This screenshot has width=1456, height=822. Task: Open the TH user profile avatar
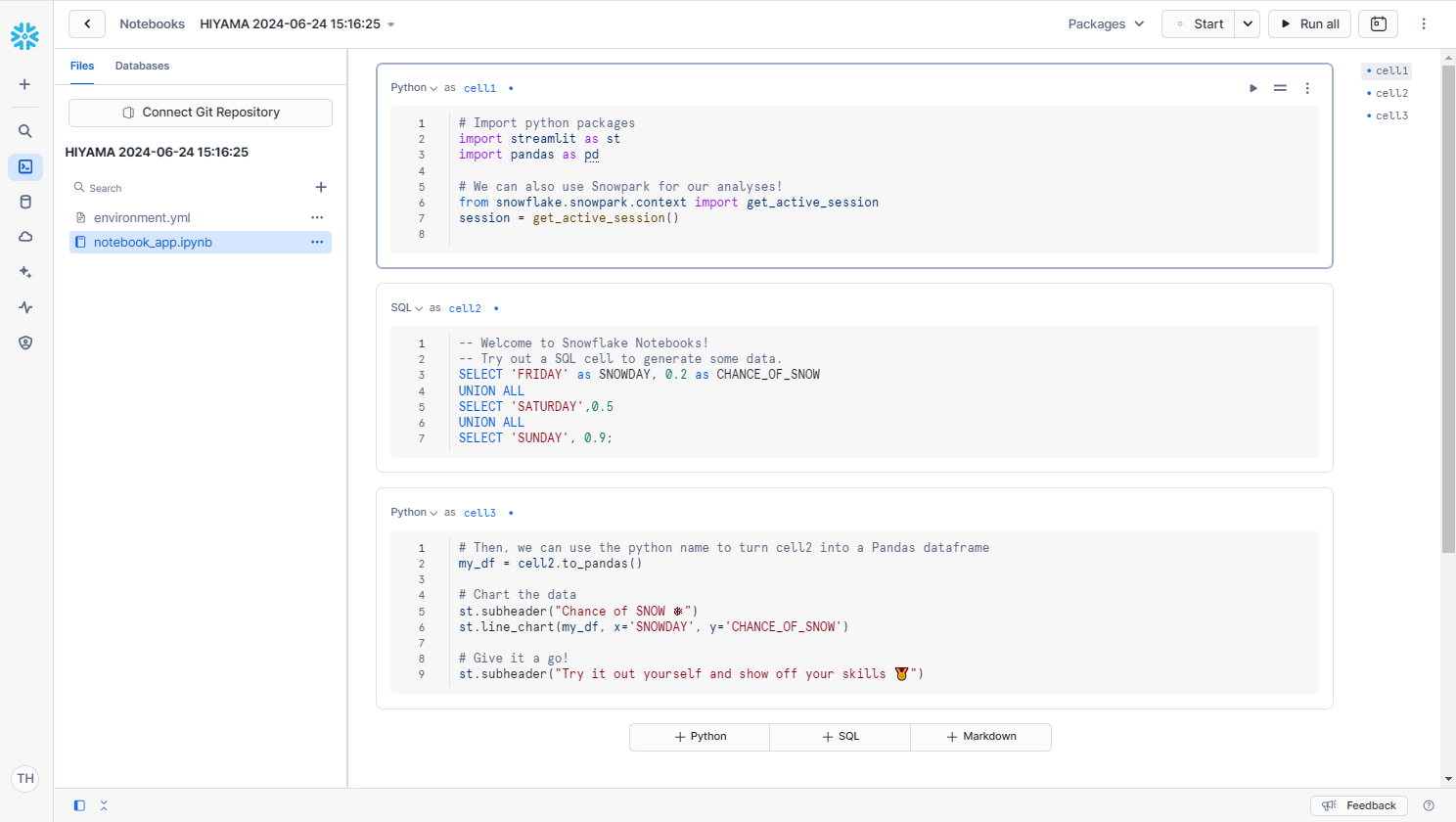25,779
